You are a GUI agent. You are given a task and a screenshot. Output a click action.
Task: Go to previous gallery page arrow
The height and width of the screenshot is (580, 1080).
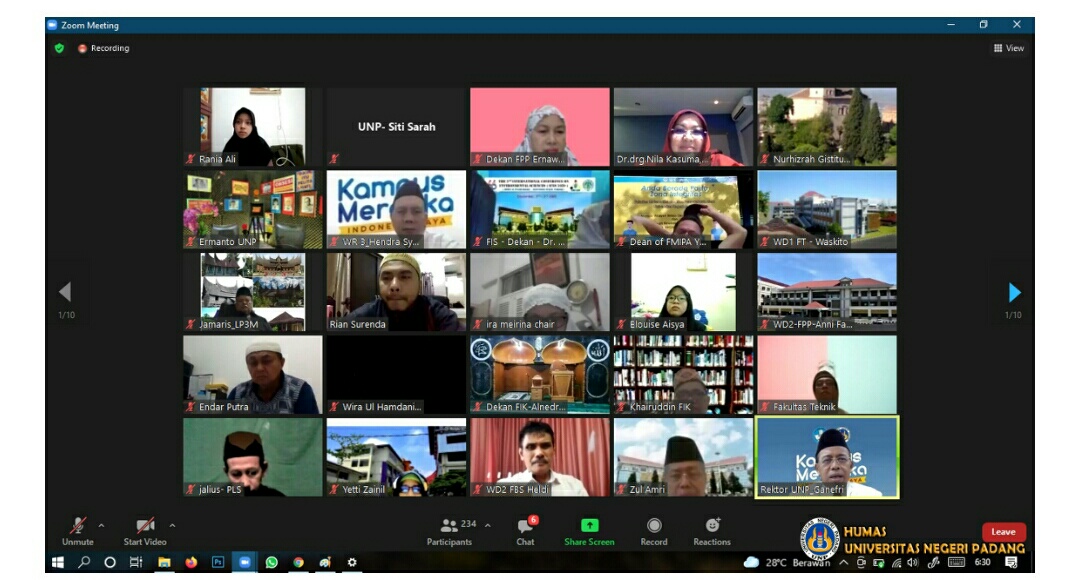click(x=65, y=292)
